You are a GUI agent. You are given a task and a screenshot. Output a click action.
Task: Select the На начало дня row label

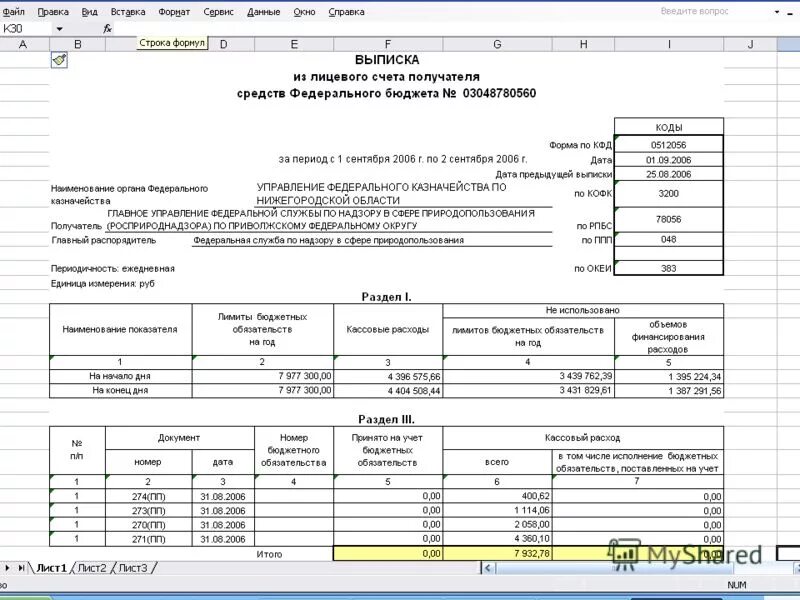120,376
